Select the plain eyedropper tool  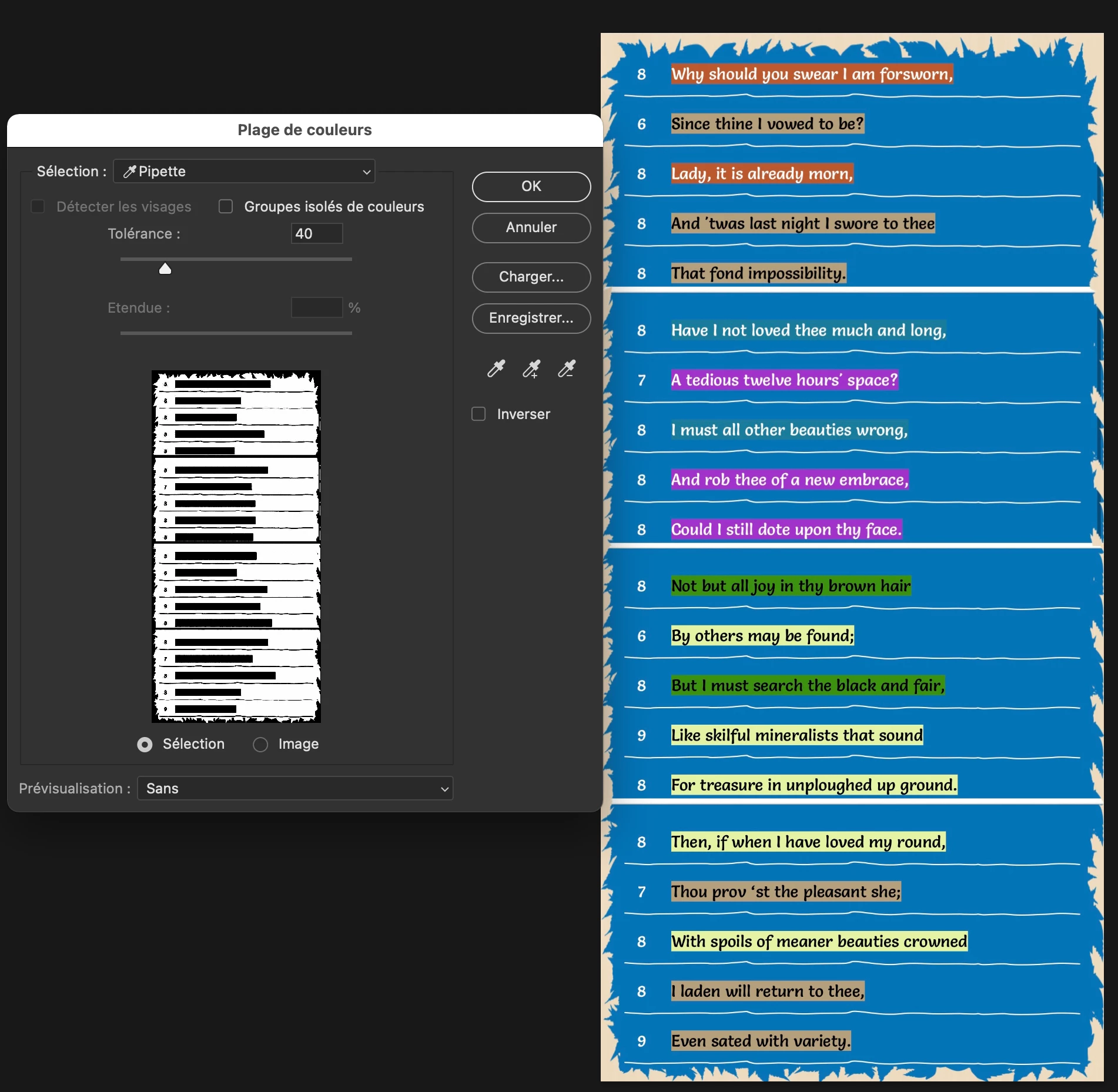496,369
